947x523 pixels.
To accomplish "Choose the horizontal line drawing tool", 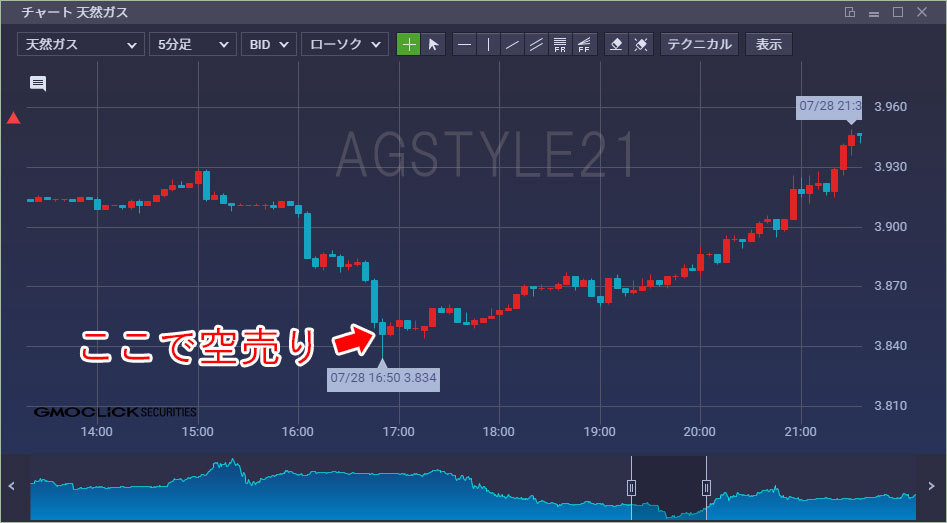I will click(x=464, y=44).
